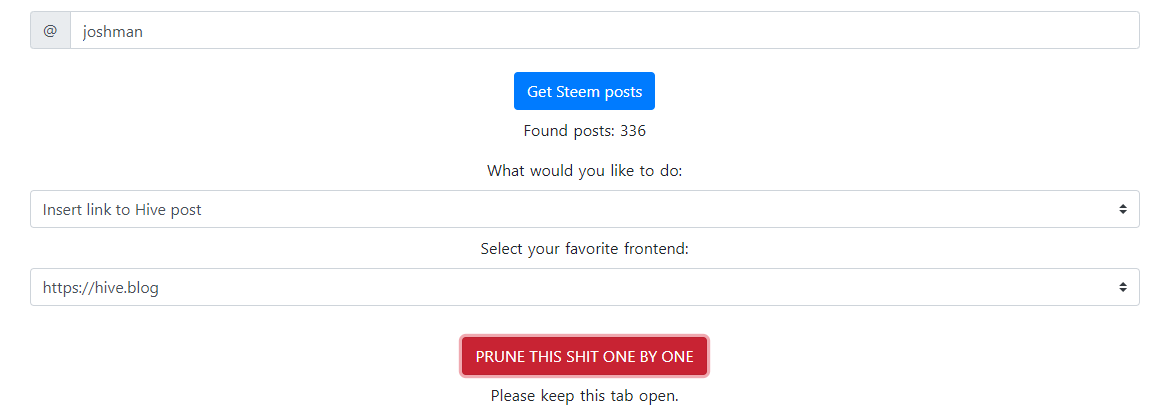The height and width of the screenshot is (417, 1174).
Task: Click the @ symbol prefix box
Action: 50,31
